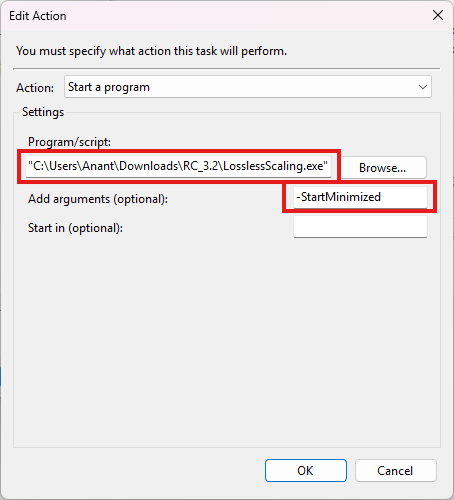Click the Start in (optional): label
The height and width of the screenshot is (500, 454).
point(75,228)
